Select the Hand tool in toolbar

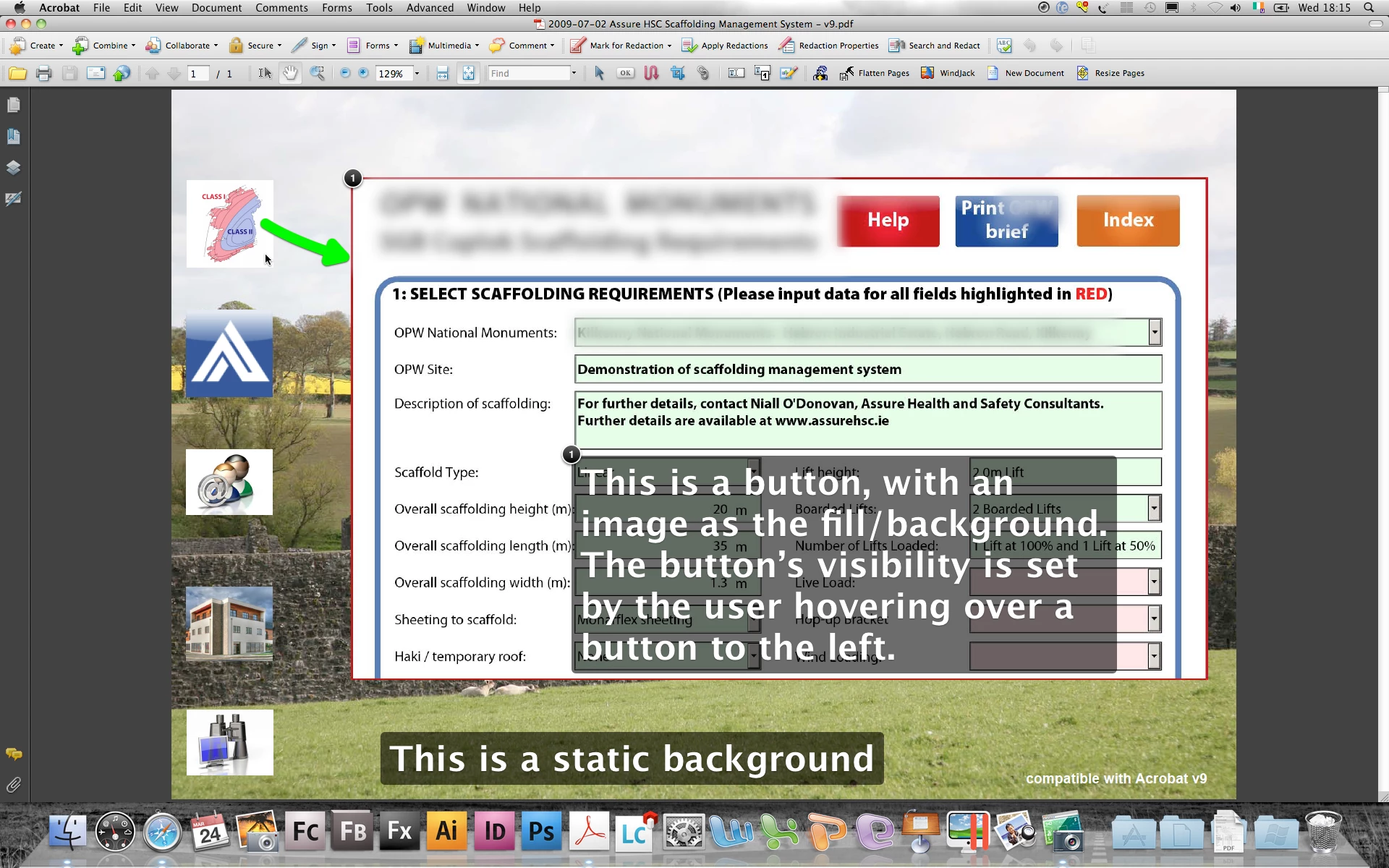click(290, 73)
